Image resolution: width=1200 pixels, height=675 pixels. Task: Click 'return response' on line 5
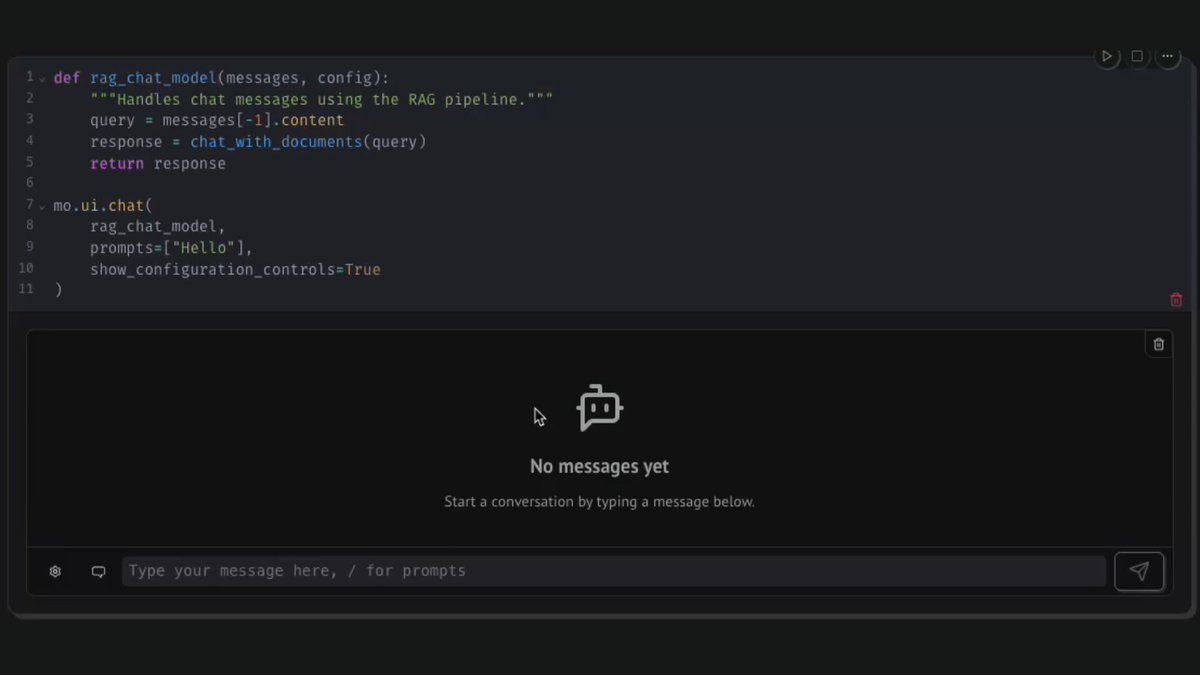click(158, 163)
